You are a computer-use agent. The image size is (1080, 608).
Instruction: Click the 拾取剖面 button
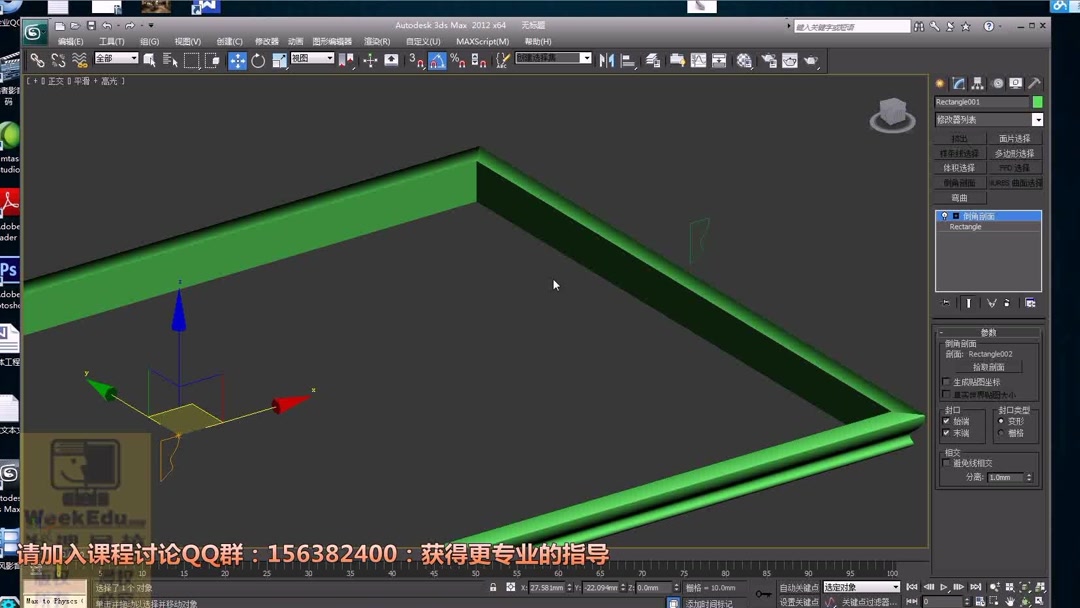(x=989, y=366)
